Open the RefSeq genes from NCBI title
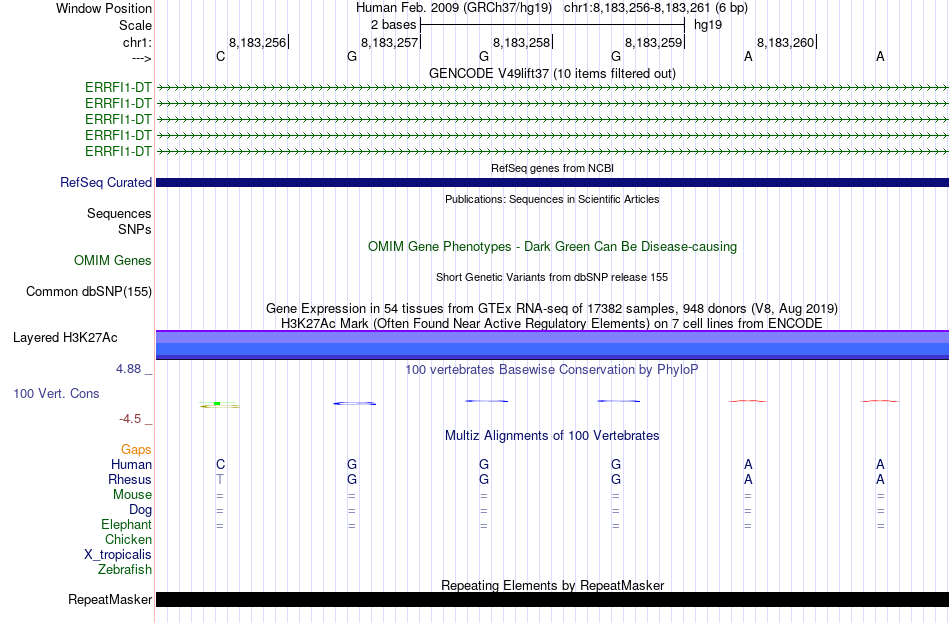Screen dimensions: 950x623 pos(552,168)
